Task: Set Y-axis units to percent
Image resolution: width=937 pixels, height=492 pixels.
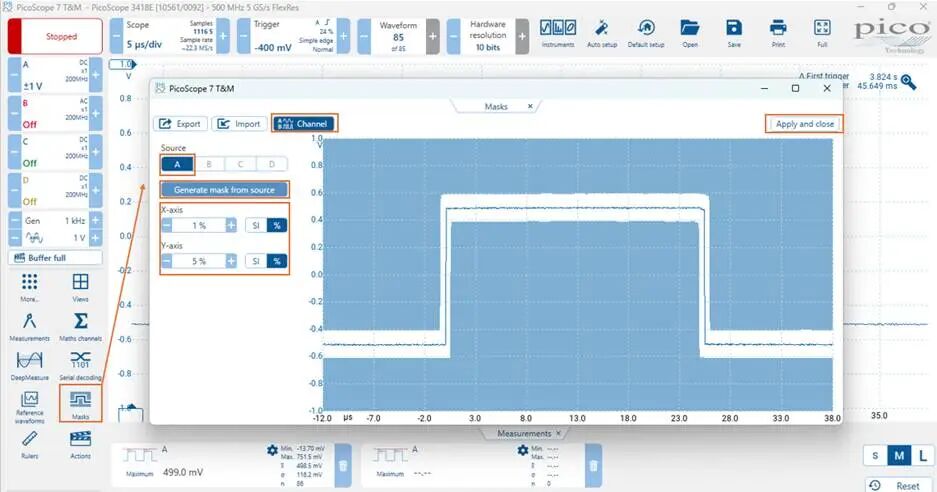Action: point(277,261)
